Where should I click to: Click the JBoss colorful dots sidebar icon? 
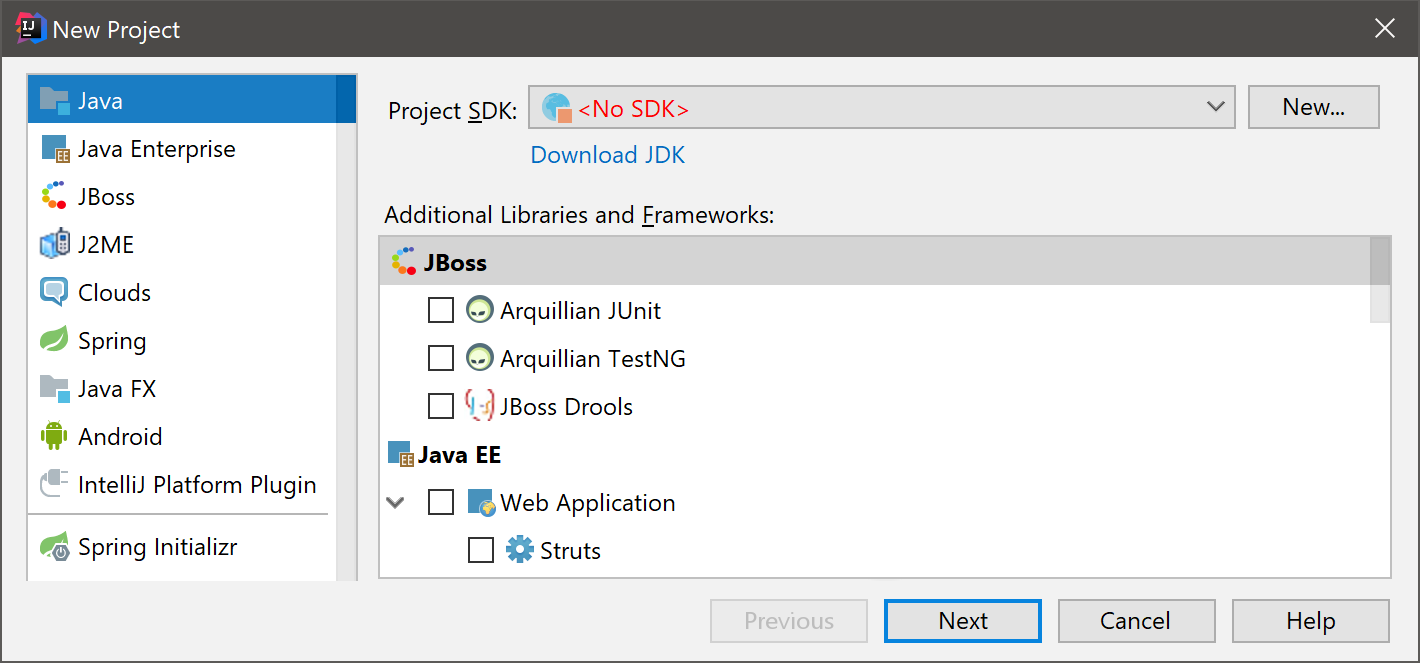coord(54,197)
